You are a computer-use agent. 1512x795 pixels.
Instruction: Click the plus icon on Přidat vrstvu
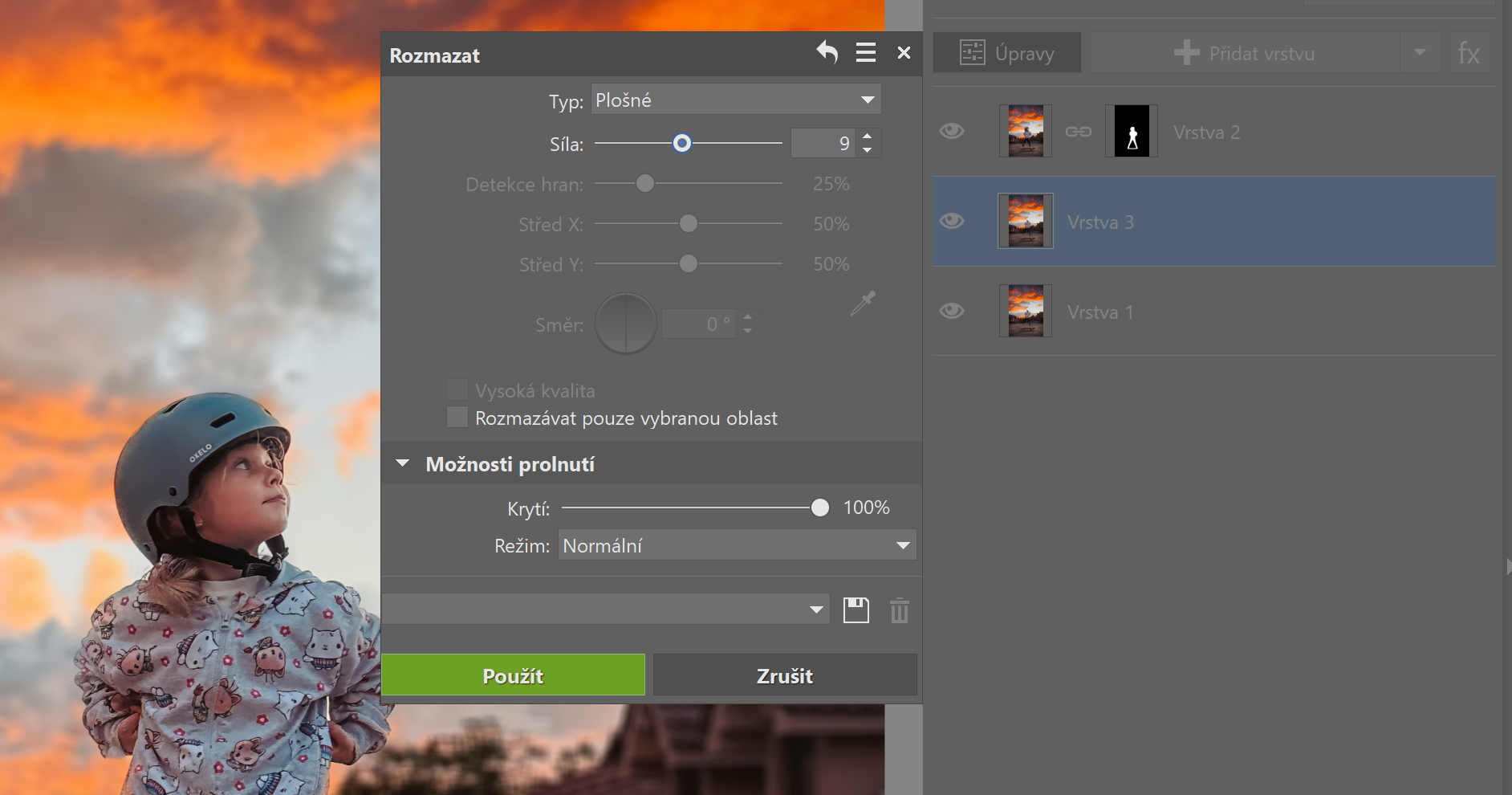[1185, 54]
